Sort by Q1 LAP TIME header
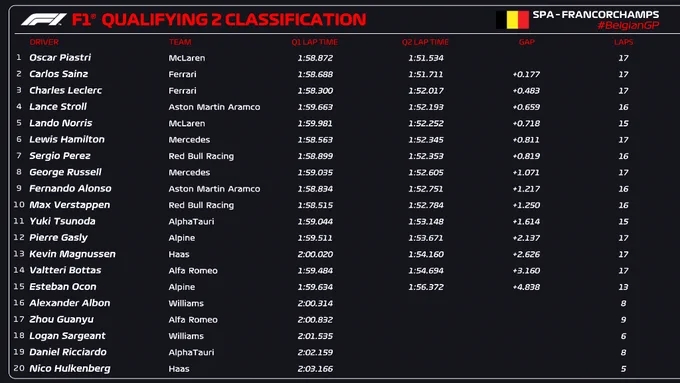Screen dimensions: 680x383 pos(314,42)
